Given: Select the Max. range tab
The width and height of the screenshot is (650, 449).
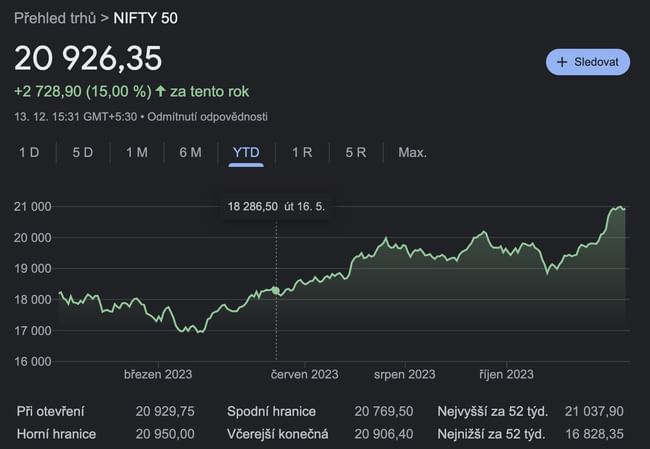Looking at the screenshot, I should pyautogui.click(x=412, y=152).
